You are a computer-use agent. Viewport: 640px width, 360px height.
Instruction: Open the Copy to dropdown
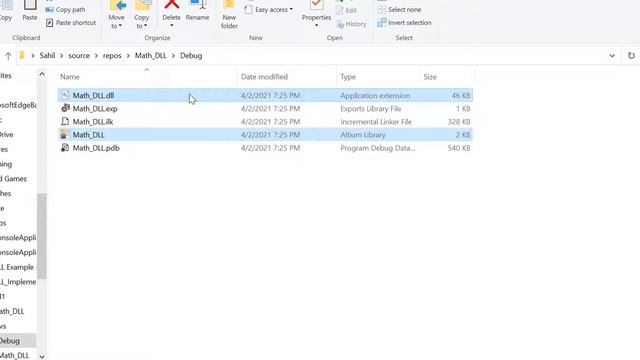pos(142,15)
